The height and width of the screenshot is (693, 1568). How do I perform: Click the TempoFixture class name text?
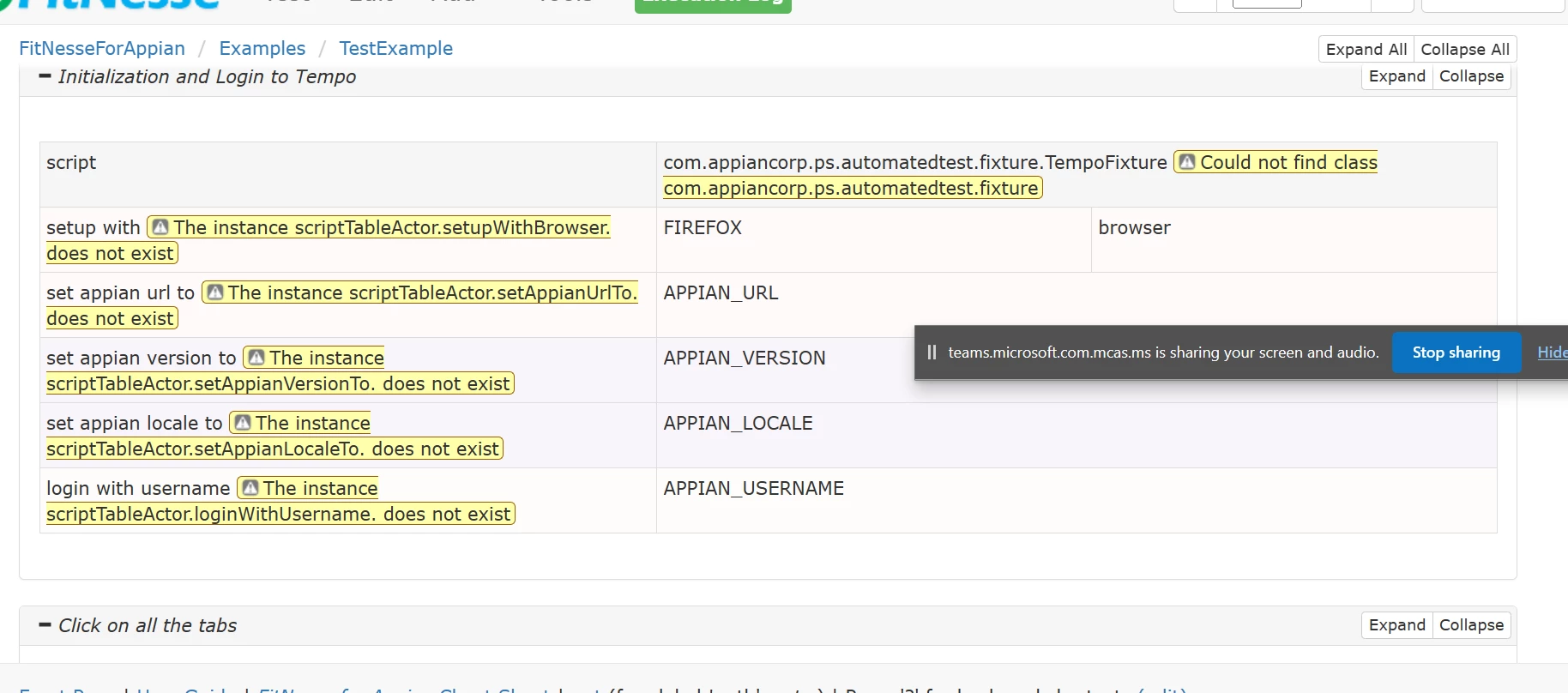[x=915, y=162]
